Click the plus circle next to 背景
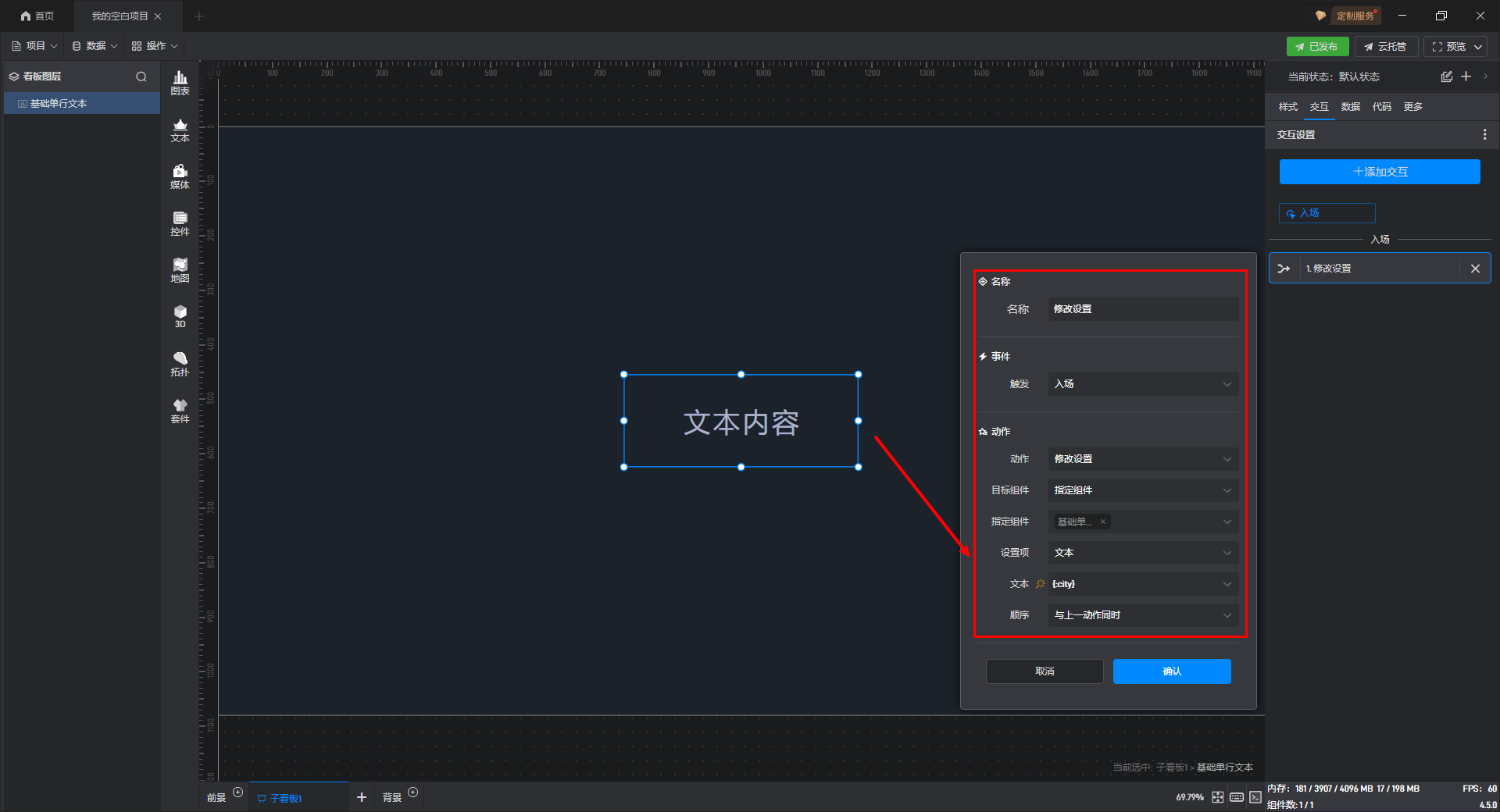This screenshot has height=812, width=1500. (x=413, y=792)
